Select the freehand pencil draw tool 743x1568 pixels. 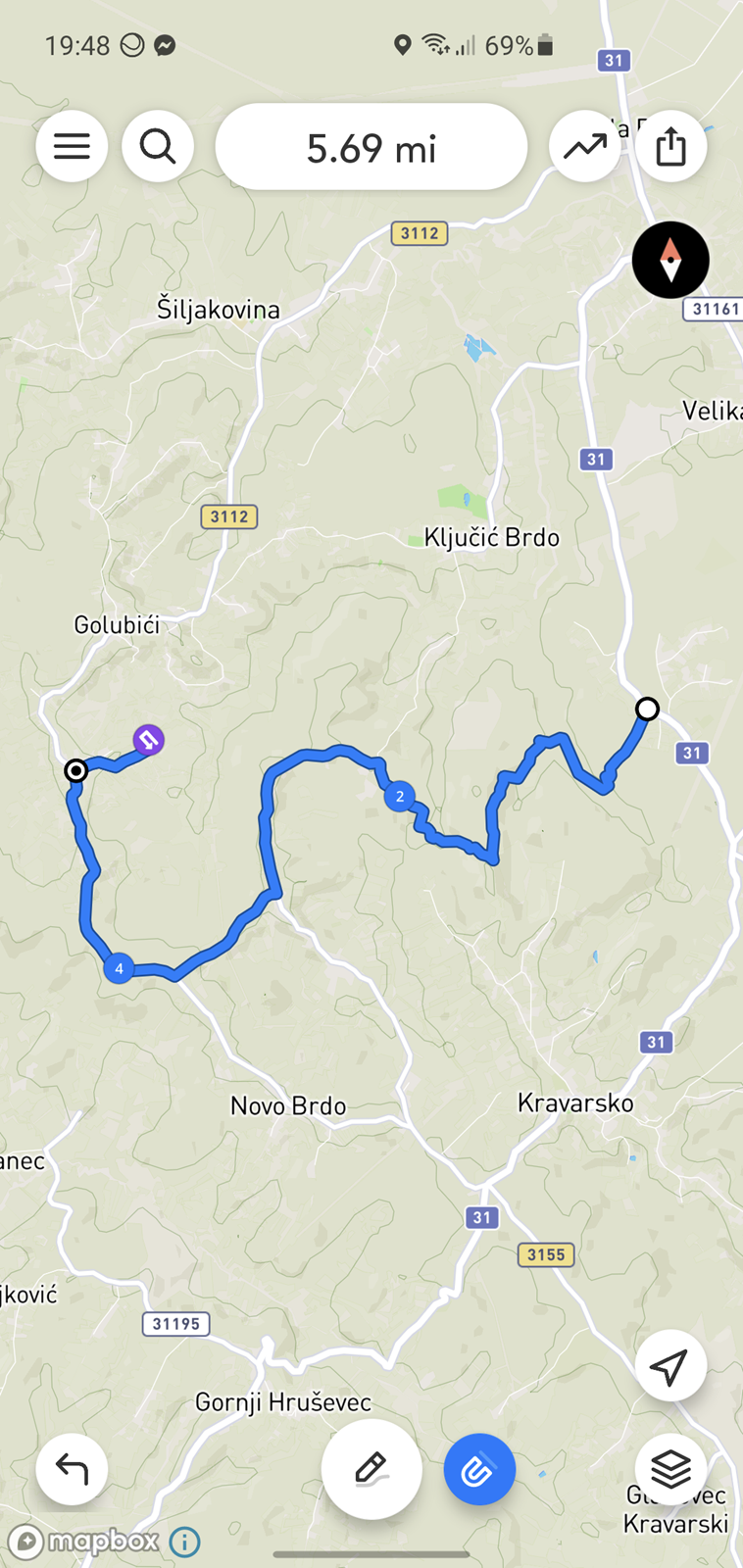point(371,1469)
